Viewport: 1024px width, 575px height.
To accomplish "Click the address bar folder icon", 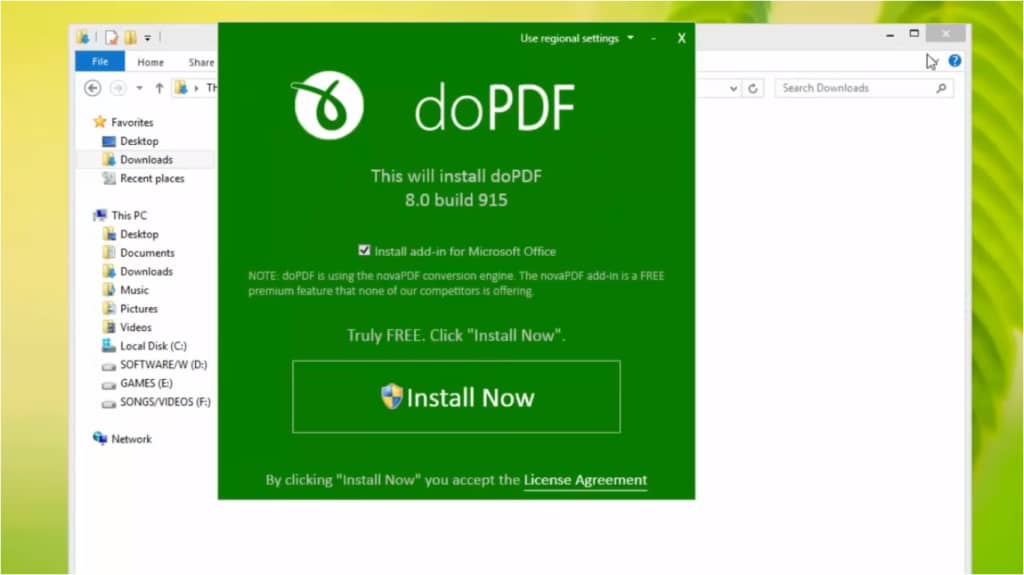I will click(182, 88).
